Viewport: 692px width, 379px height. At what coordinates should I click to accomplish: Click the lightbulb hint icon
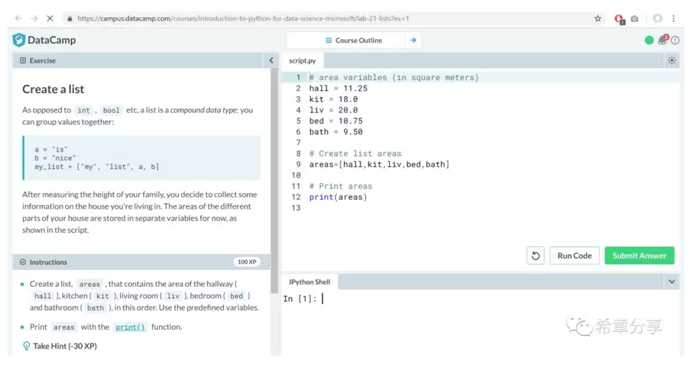(x=26, y=346)
